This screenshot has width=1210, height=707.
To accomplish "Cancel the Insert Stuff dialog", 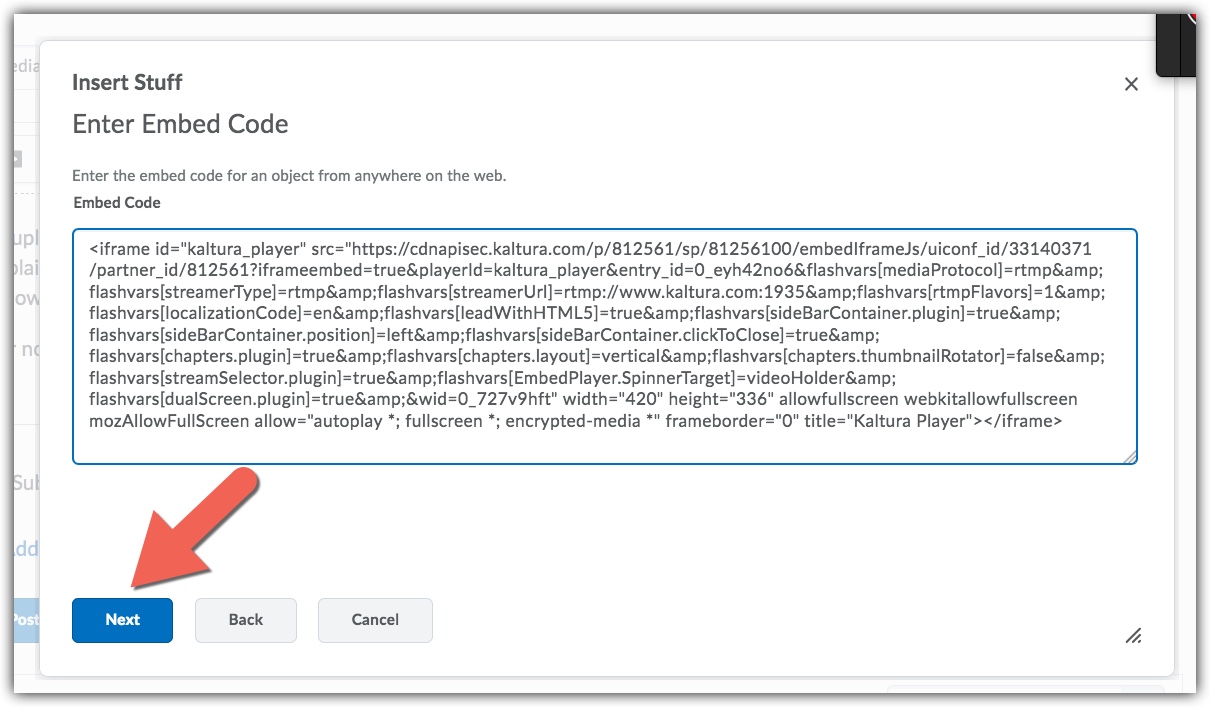I will [375, 620].
